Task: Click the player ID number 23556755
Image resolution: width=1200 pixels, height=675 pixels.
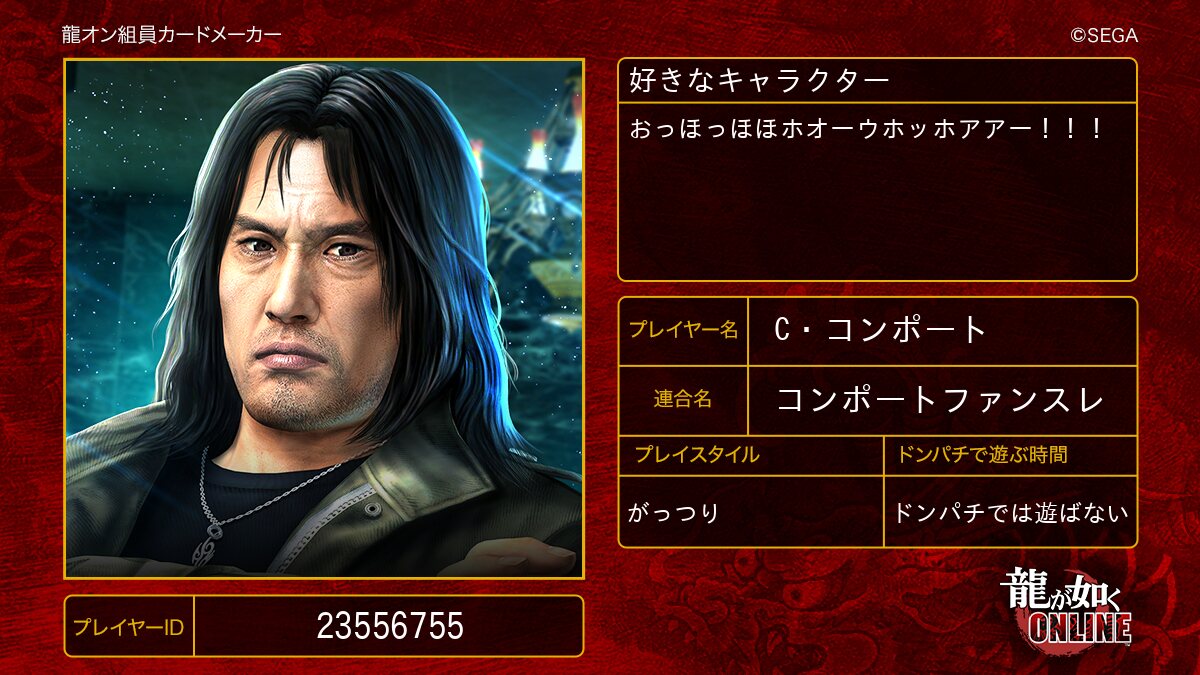Action: click(x=389, y=627)
